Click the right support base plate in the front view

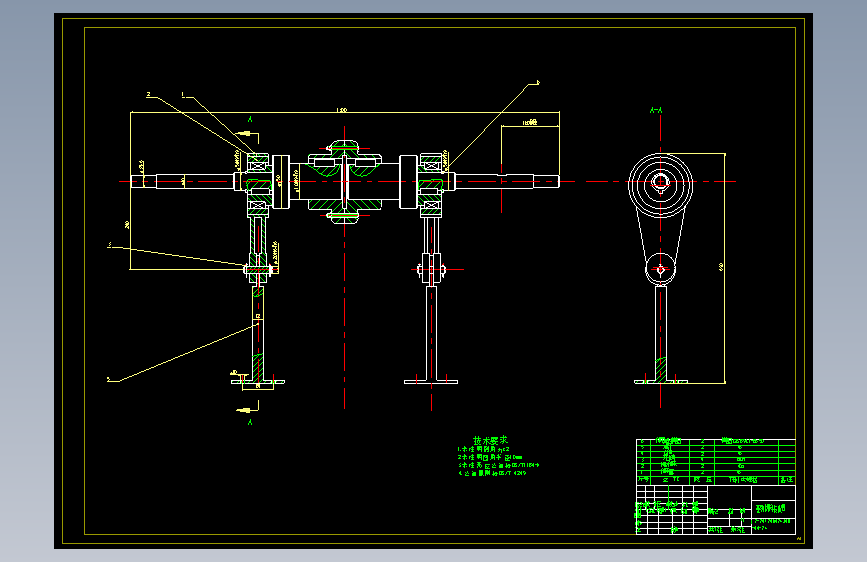[431, 381]
